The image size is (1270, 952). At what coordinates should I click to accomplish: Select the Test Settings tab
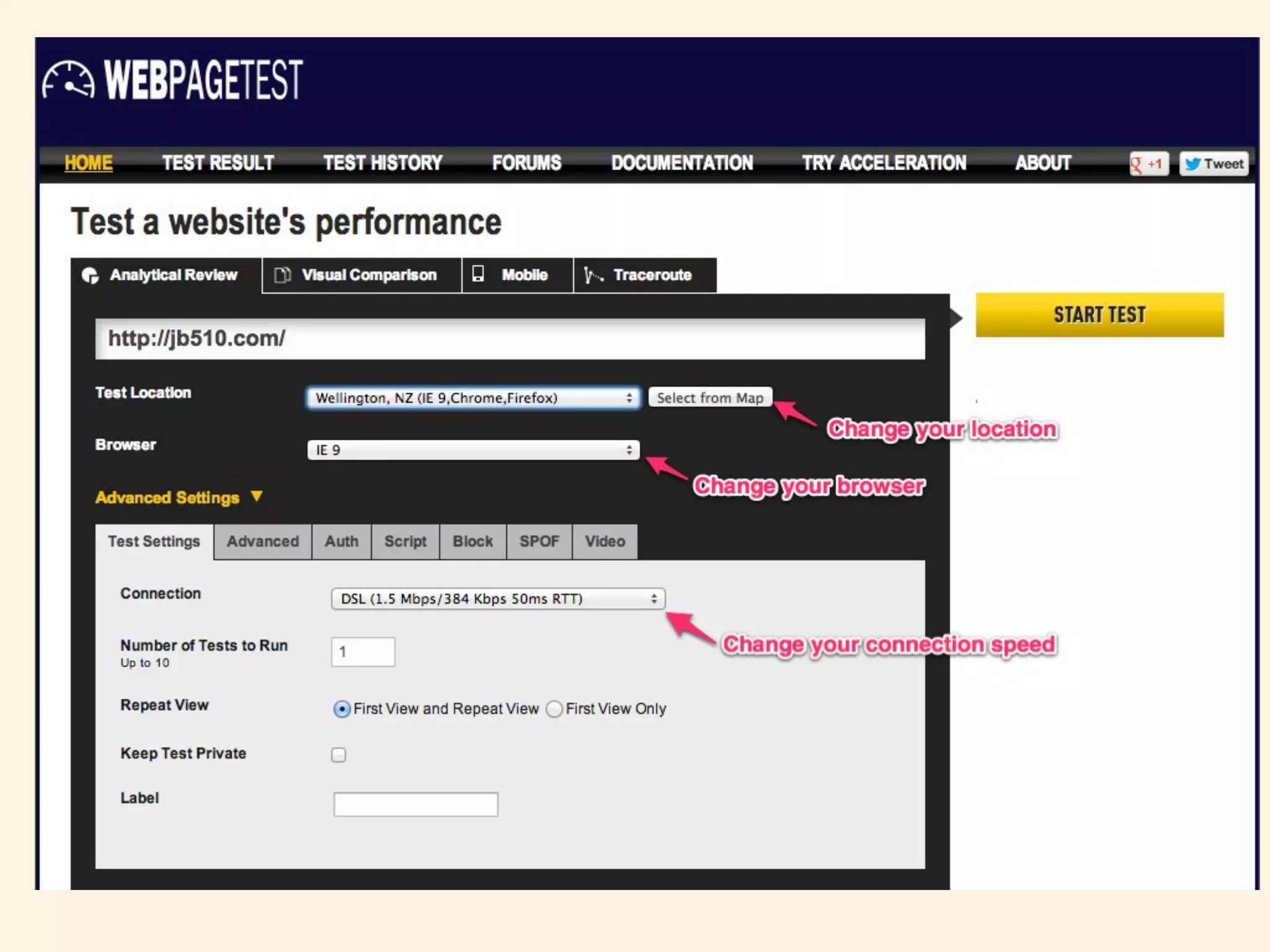click(x=154, y=542)
